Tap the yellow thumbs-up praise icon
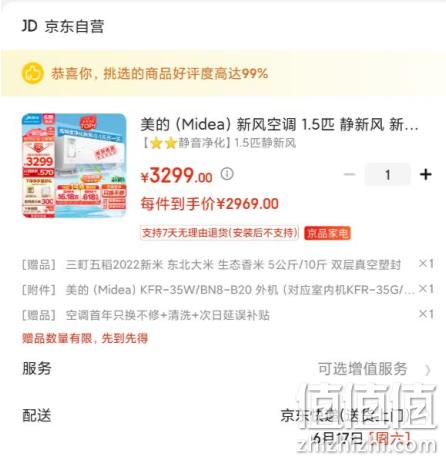Image resolution: width=446 pixels, height=462 pixels. (33, 73)
